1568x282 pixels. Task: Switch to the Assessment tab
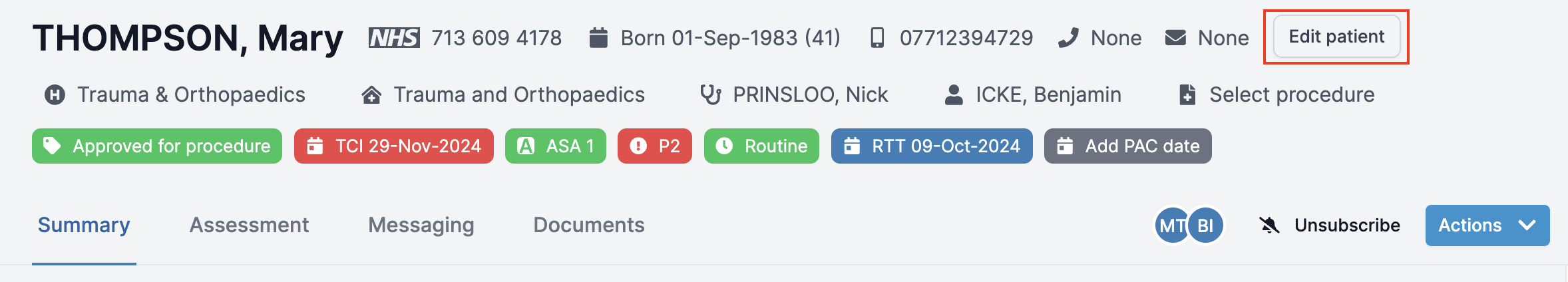click(x=249, y=225)
